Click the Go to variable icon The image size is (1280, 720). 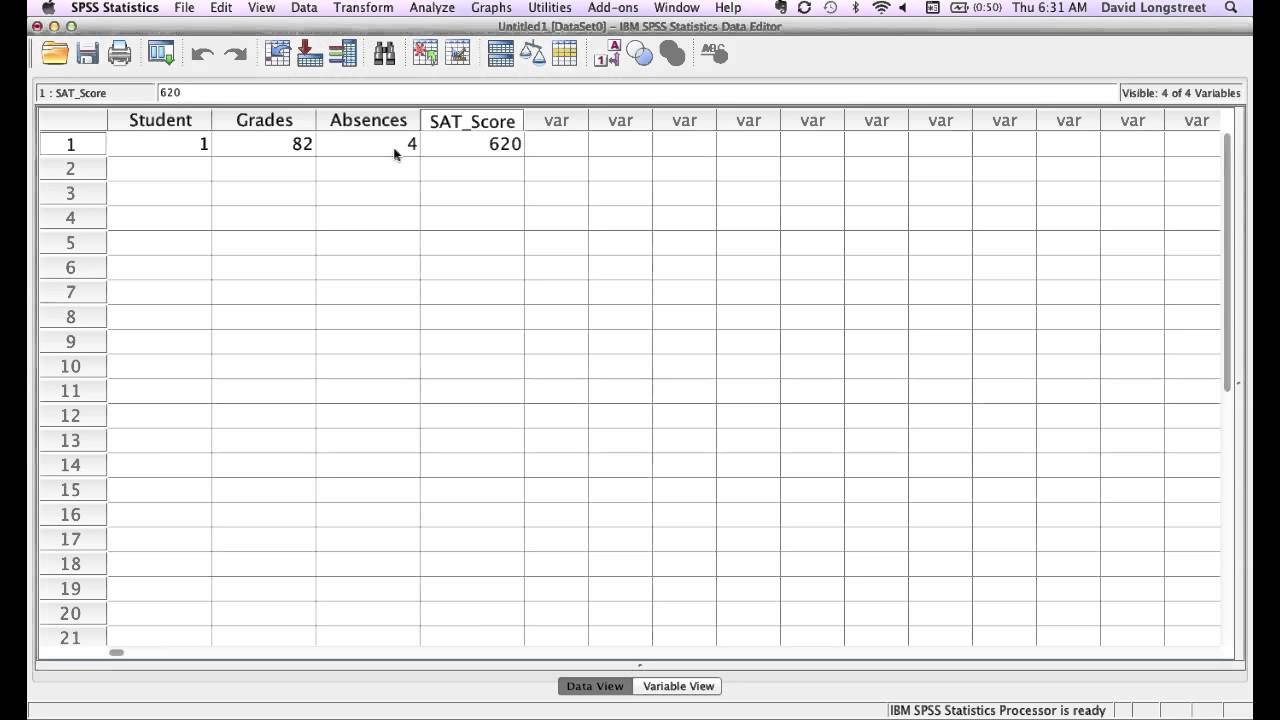[310, 54]
